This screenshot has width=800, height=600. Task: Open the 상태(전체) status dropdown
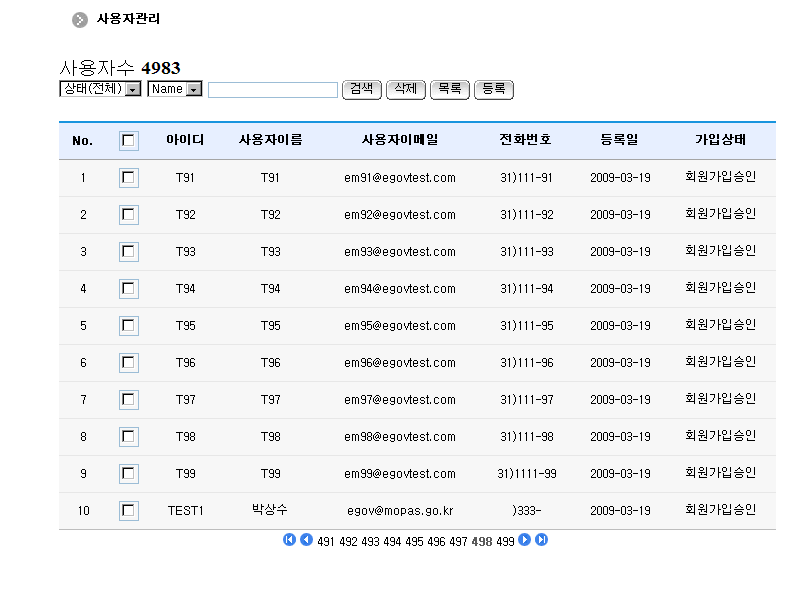(100, 90)
